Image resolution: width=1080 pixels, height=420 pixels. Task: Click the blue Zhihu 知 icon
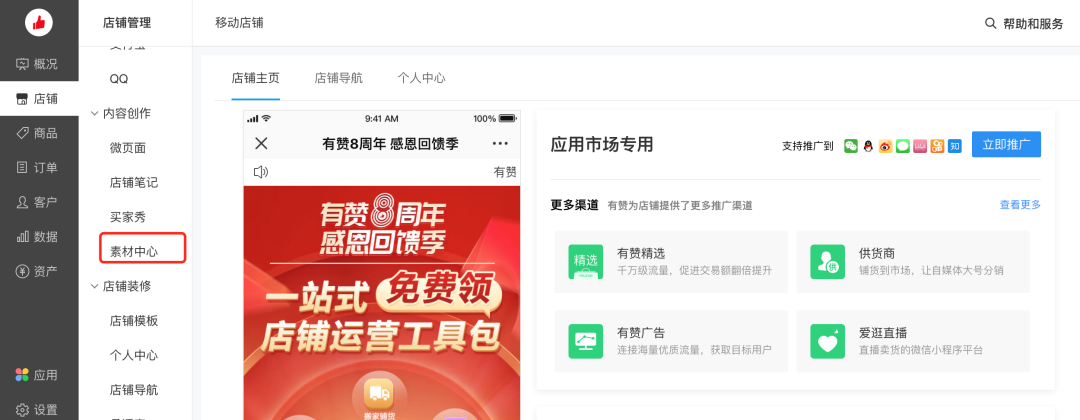[x=955, y=146]
